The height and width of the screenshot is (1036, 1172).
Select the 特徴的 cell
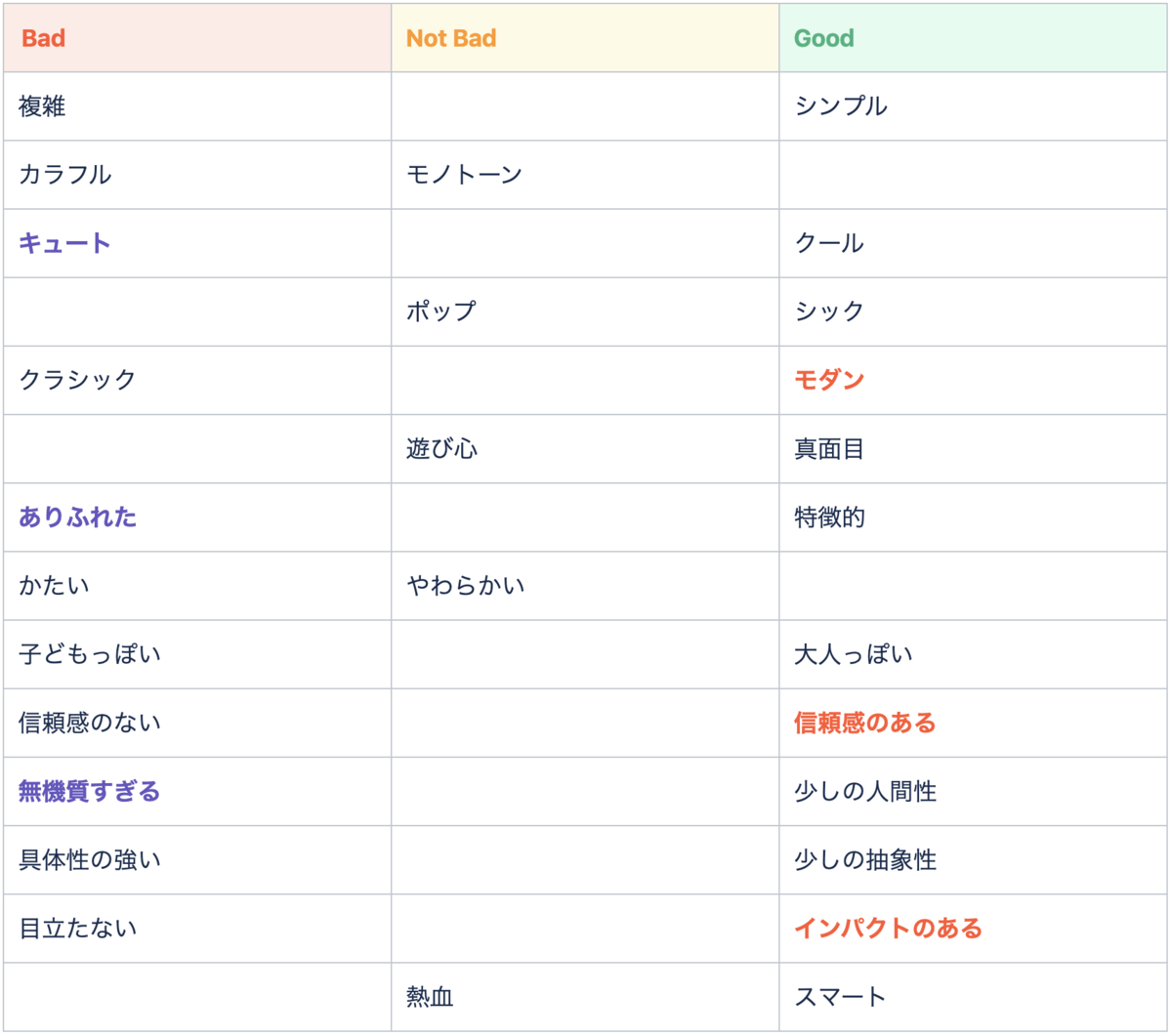(973, 518)
